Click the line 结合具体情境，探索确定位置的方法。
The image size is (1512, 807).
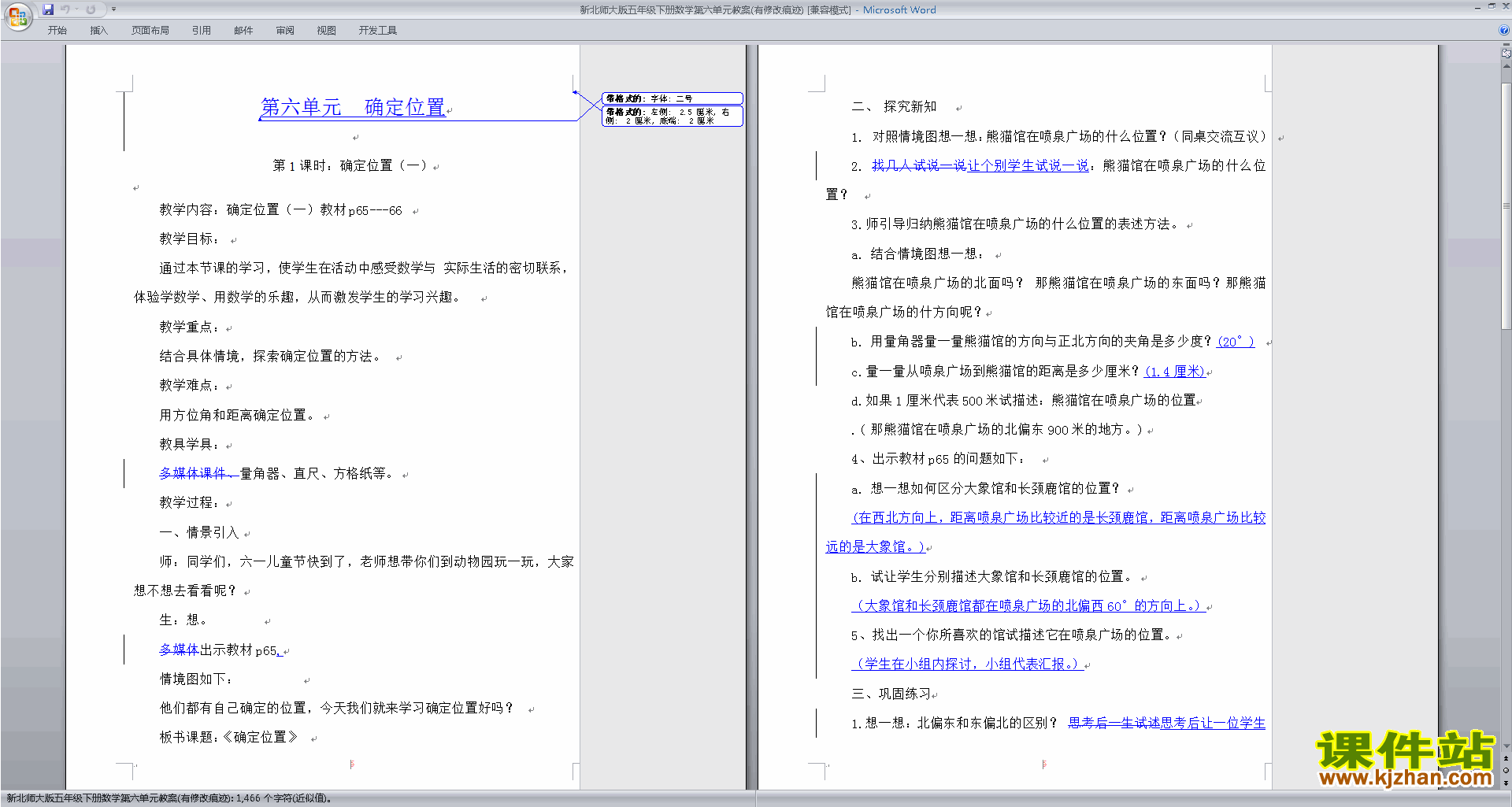(x=272, y=357)
